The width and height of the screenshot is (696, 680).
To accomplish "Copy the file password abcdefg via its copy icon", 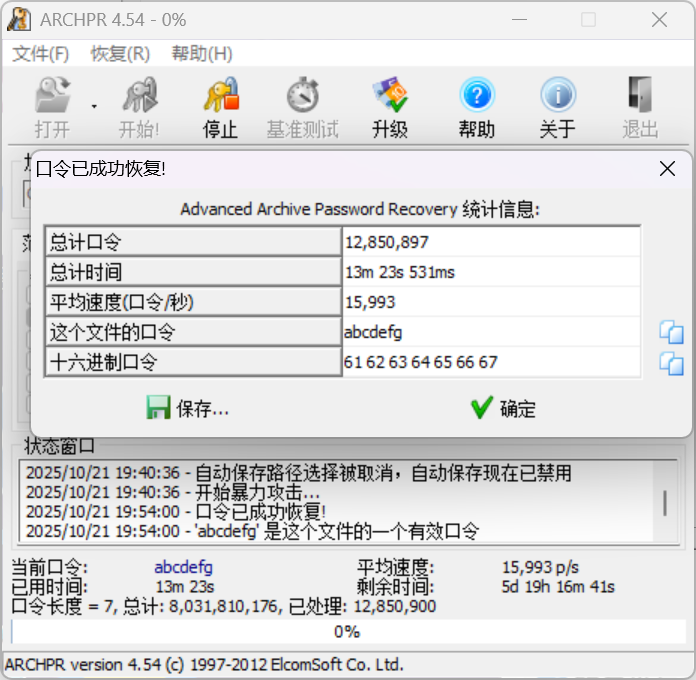I will (x=671, y=332).
